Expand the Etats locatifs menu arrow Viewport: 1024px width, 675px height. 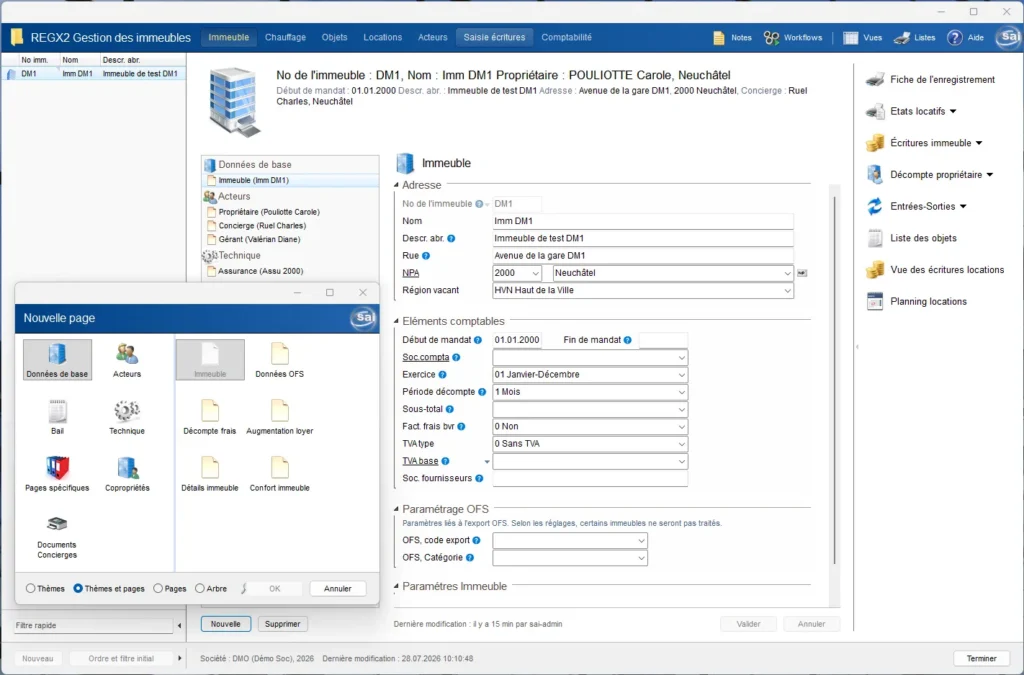tap(953, 112)
